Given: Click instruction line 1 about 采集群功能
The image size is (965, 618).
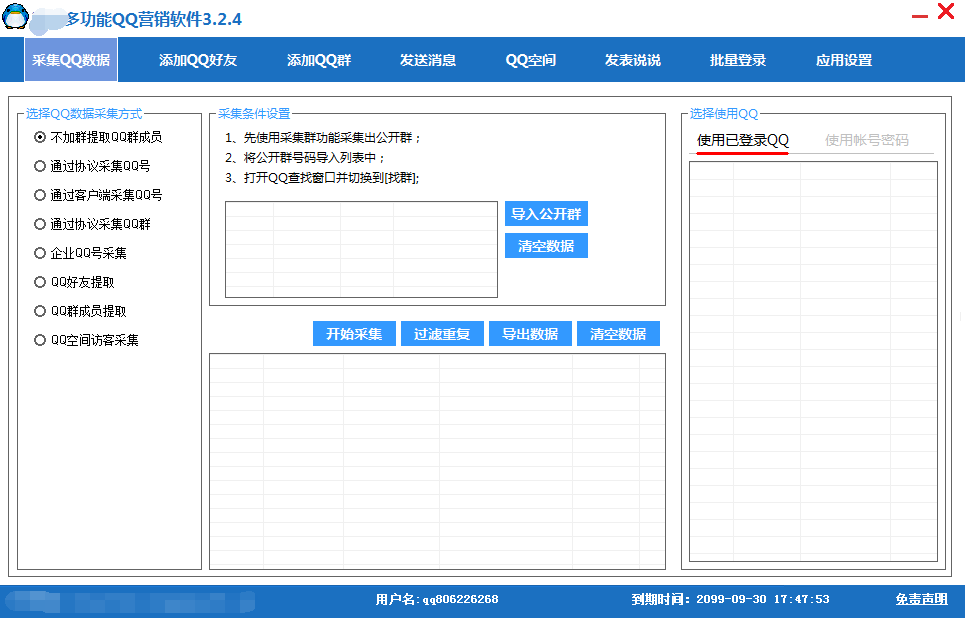Looking at the screenshot, I should [323, 137].
